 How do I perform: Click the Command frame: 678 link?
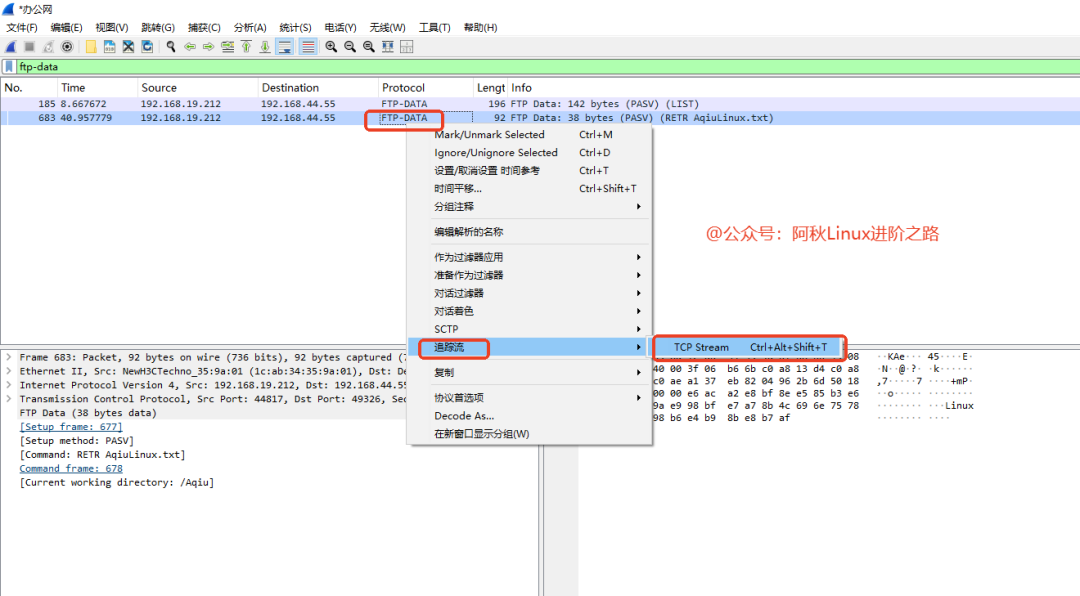coord(71,468)
